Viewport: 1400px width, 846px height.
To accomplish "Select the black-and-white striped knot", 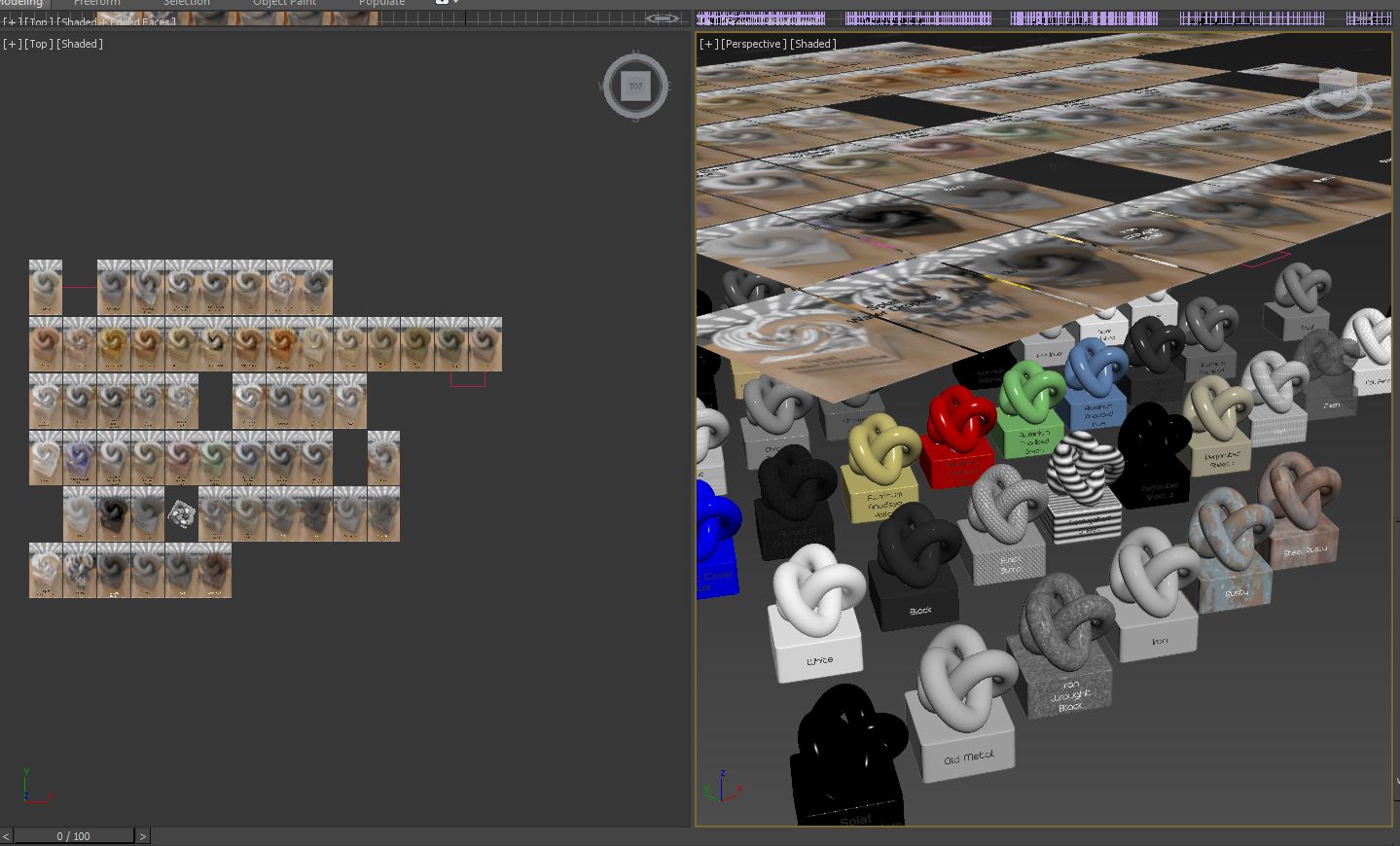I will [1084, 466].
